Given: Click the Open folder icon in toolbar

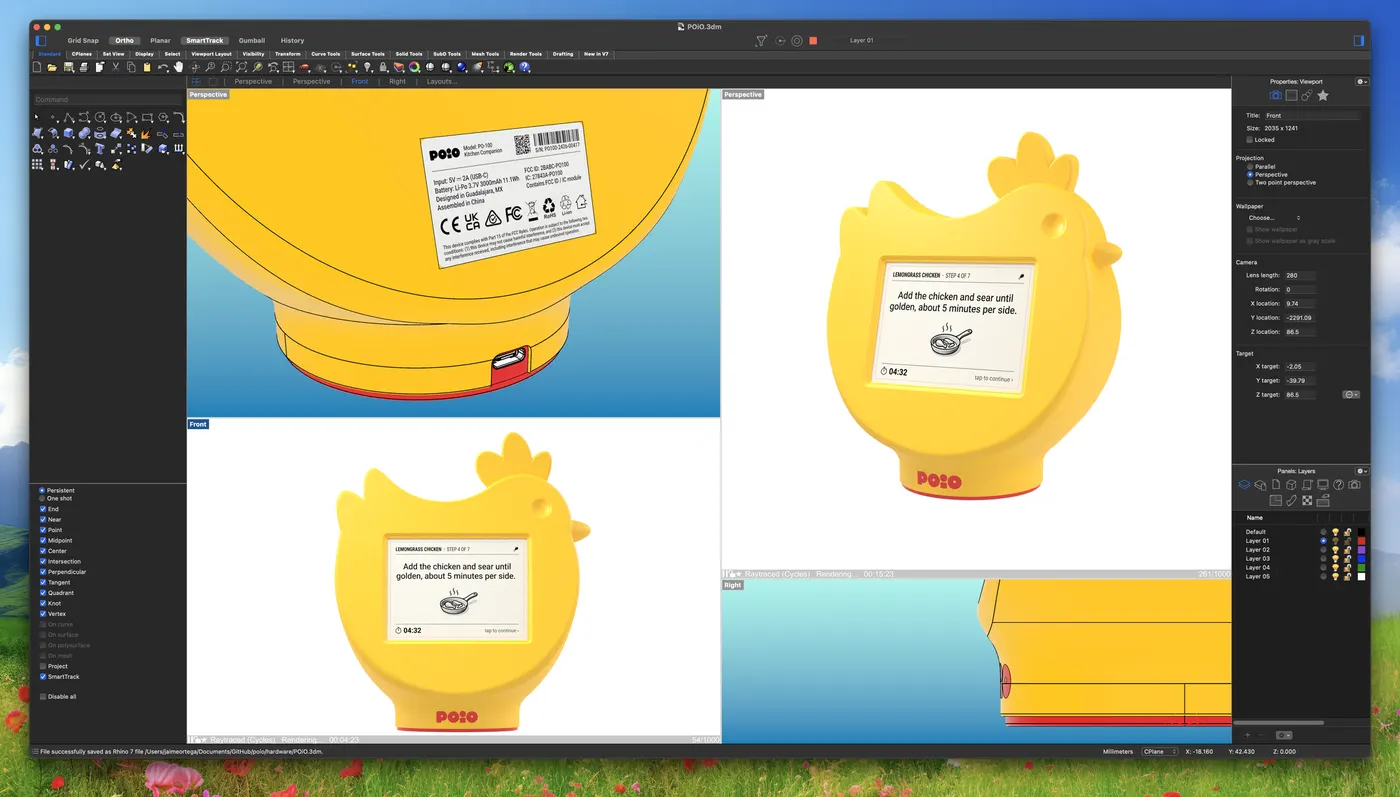Looking at the screenshot, I should click(x=52, y=67).
